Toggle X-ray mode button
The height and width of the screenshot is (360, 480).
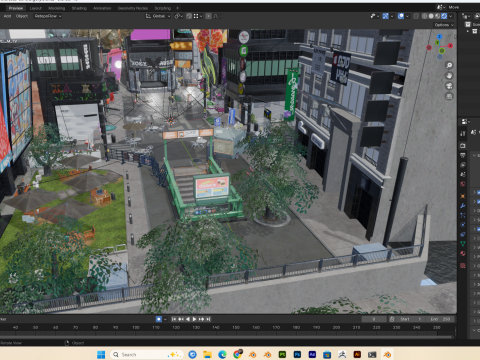click(x=416, y=16)
